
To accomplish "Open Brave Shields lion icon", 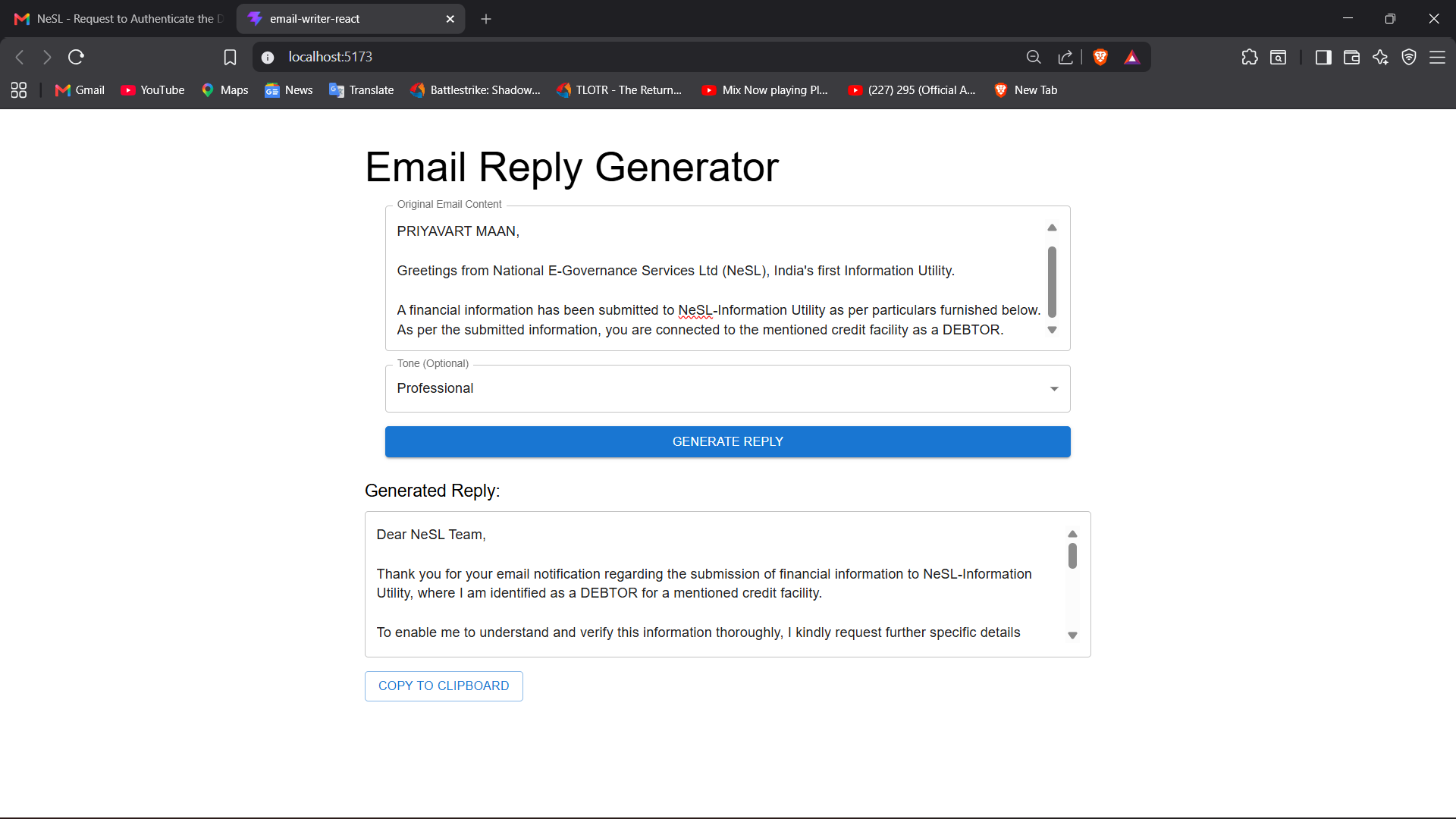I will 1100,57.
